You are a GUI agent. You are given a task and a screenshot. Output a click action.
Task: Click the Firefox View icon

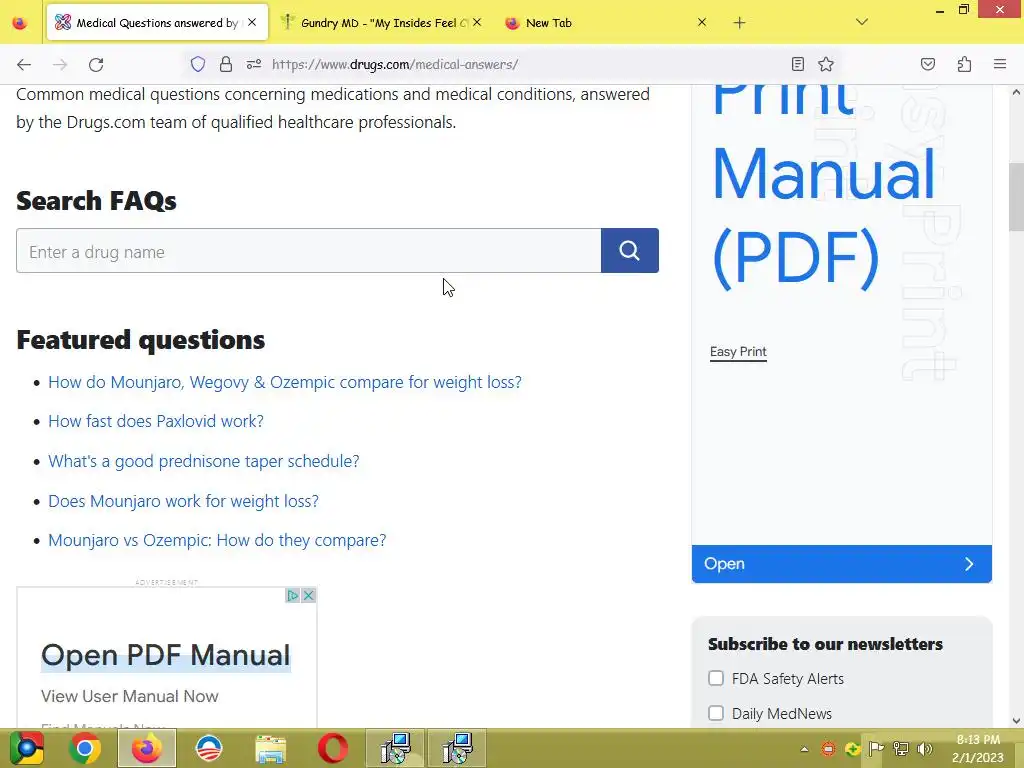(x=20, y=23)
